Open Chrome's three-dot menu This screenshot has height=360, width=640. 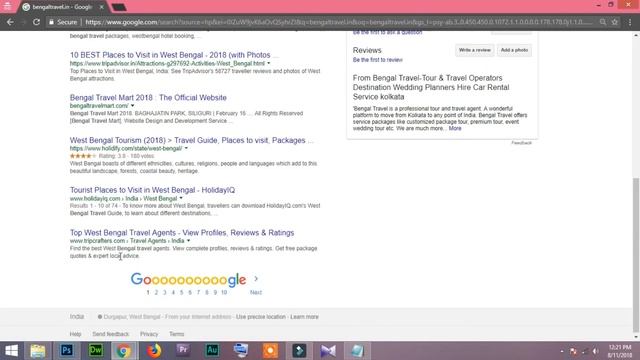pos(630,22)
